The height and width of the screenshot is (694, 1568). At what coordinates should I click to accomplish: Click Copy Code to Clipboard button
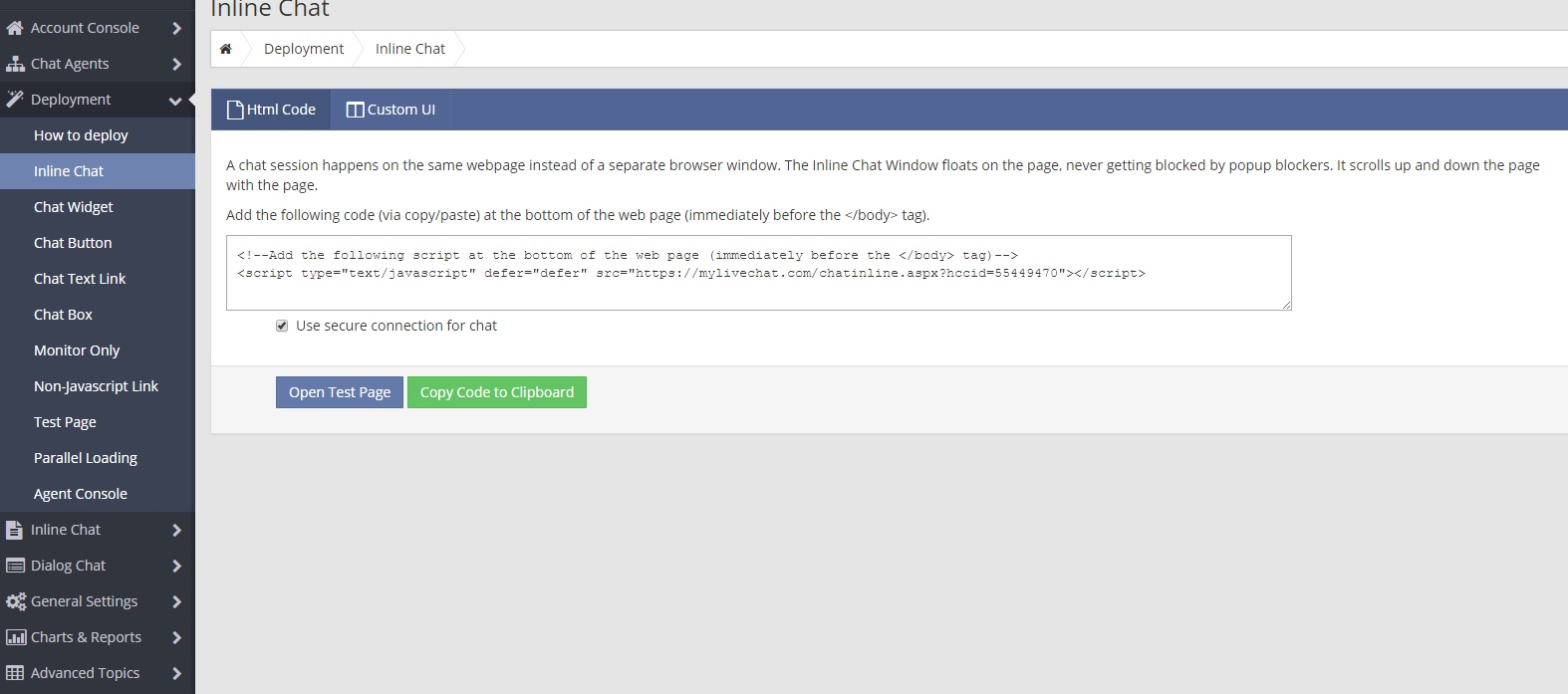(x=497, y=392)
